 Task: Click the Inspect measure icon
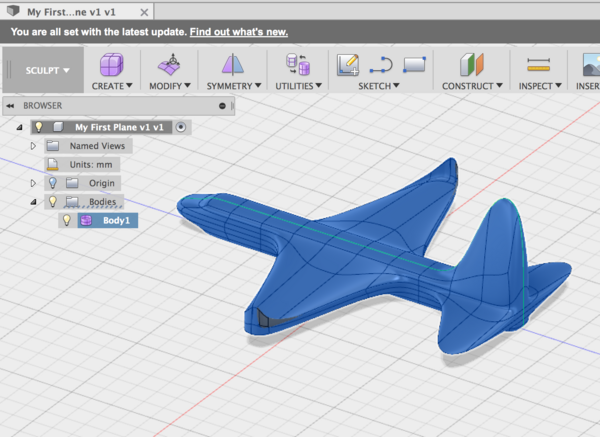click(539, 65)
